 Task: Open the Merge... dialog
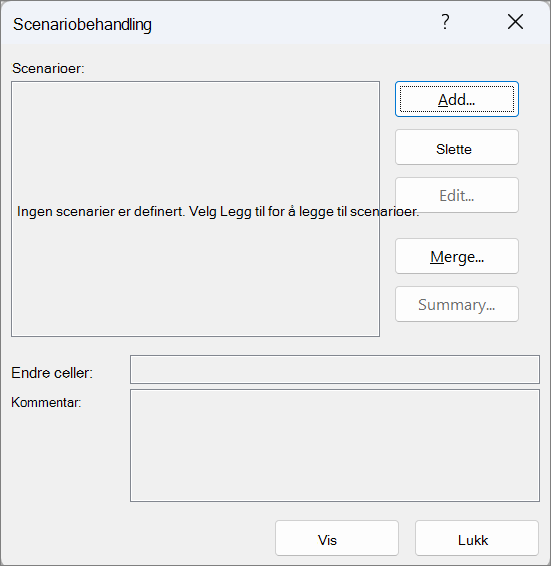point(457,256)
